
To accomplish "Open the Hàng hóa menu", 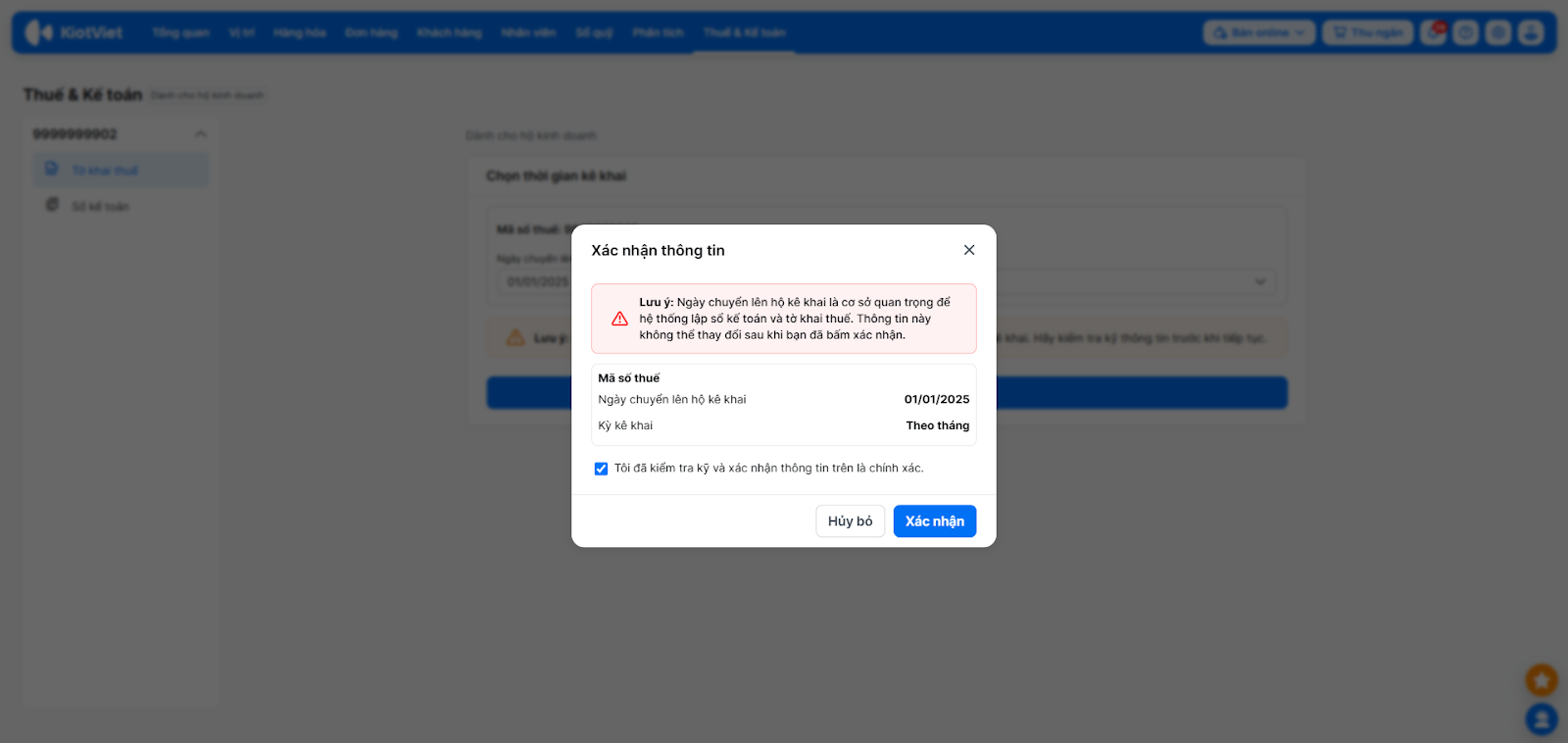I will 300,32.
